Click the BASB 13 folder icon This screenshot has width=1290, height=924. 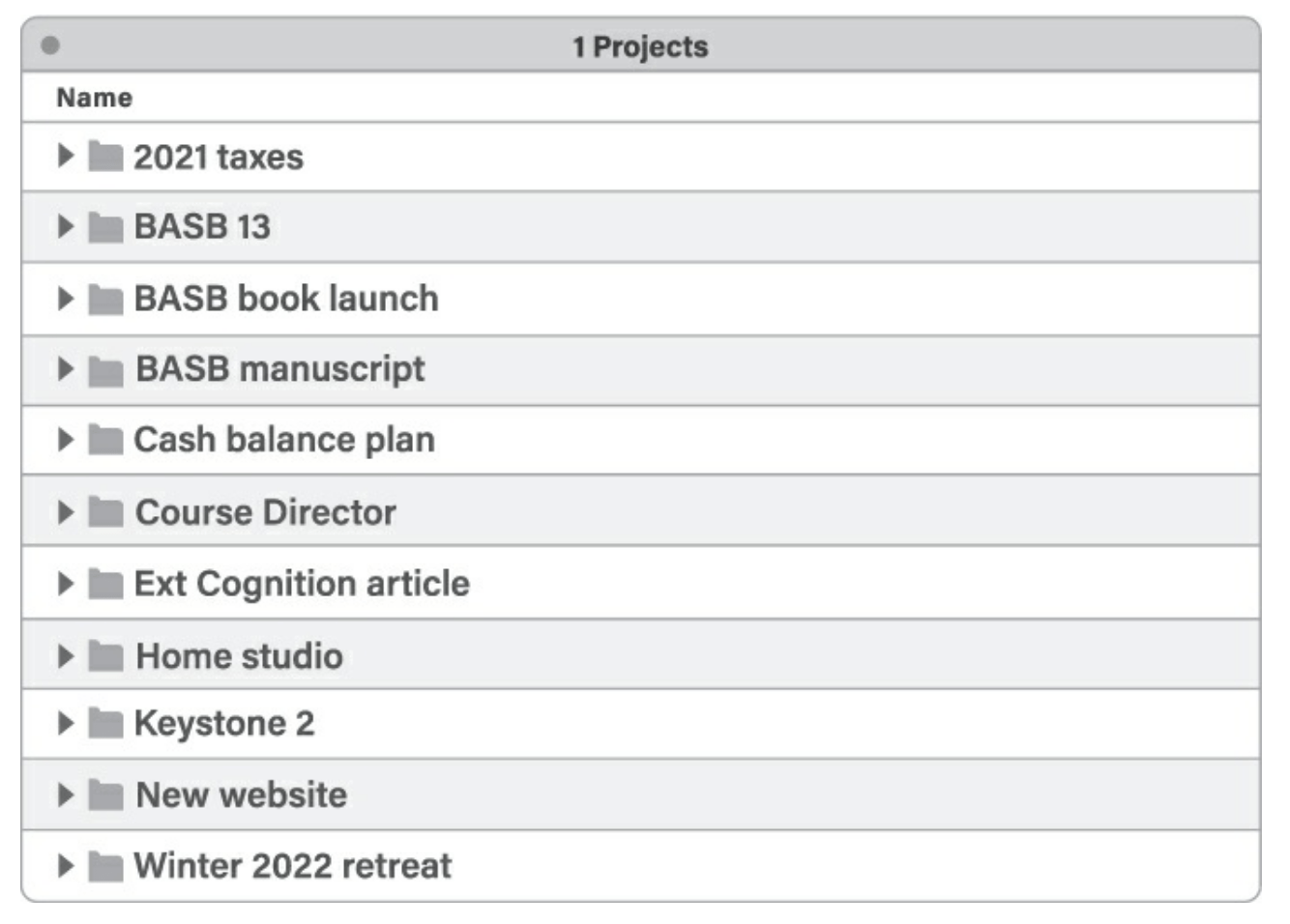105,227
